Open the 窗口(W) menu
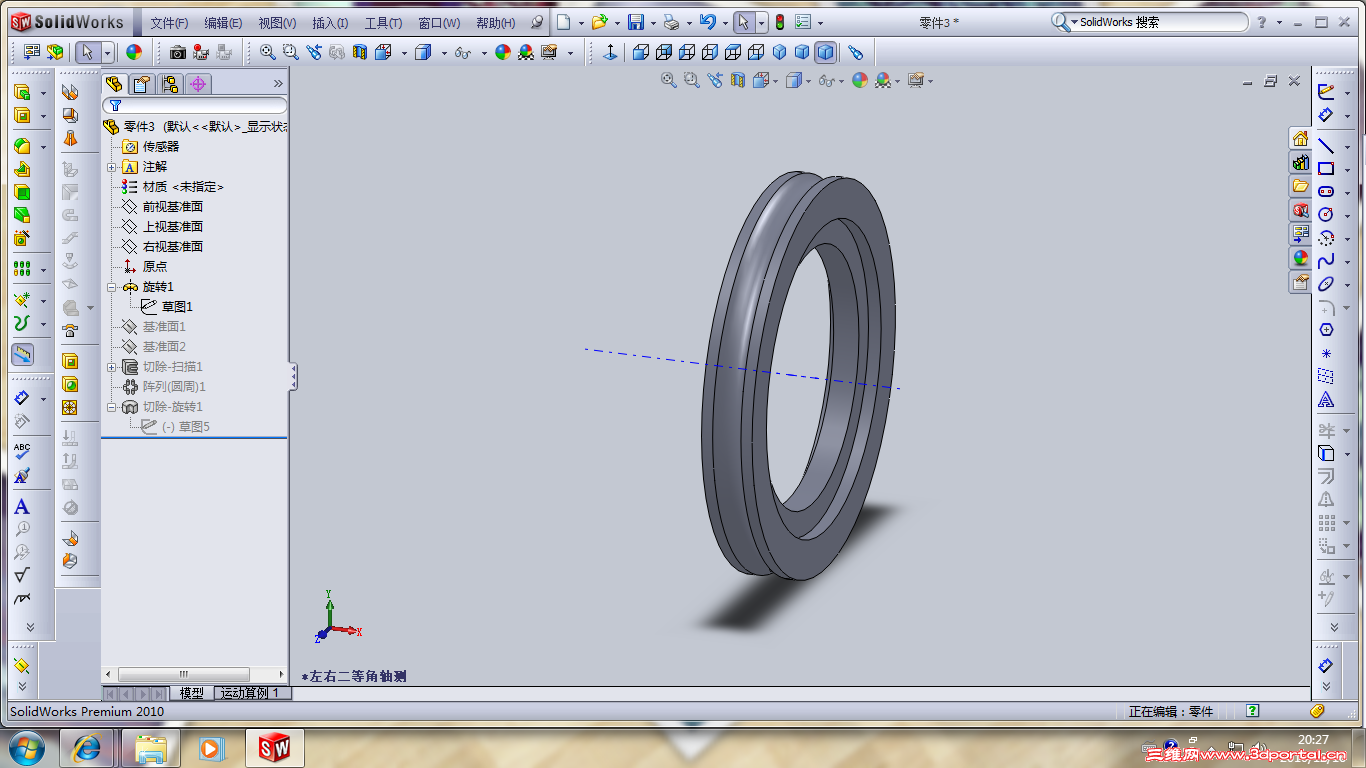 point(439,23)
